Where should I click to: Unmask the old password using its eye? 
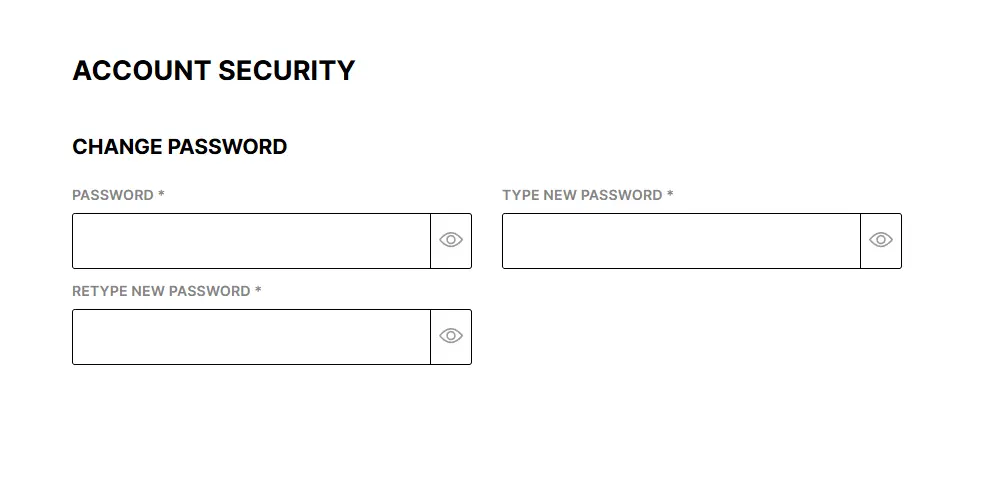point(451,240)
